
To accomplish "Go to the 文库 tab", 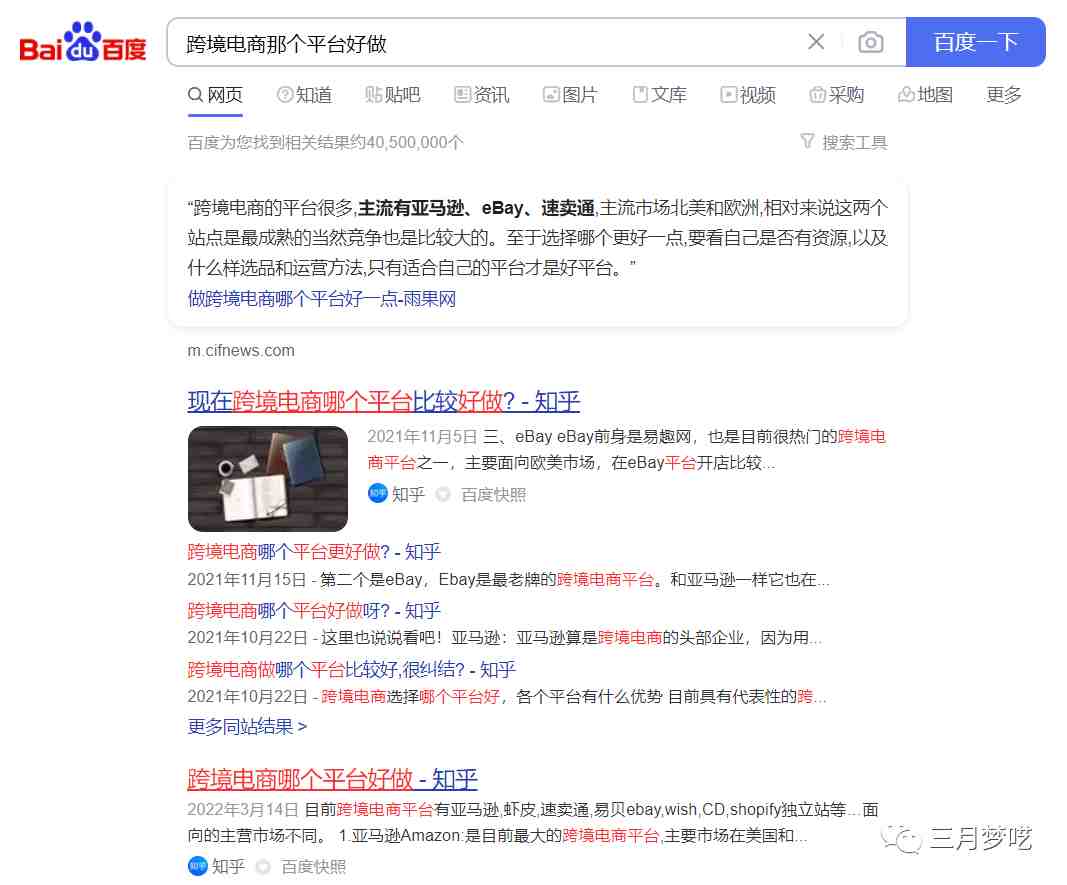I will [659, 95].
